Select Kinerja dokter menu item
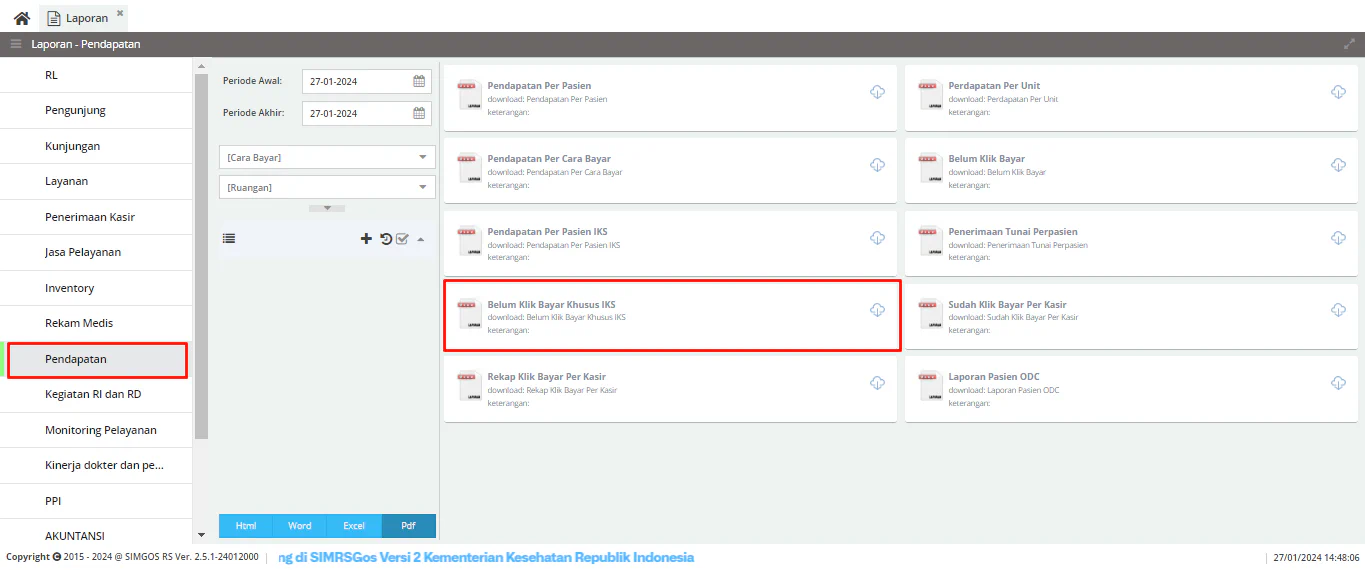This screenshot has height=570, width=1365. click(x=96, y=465)
